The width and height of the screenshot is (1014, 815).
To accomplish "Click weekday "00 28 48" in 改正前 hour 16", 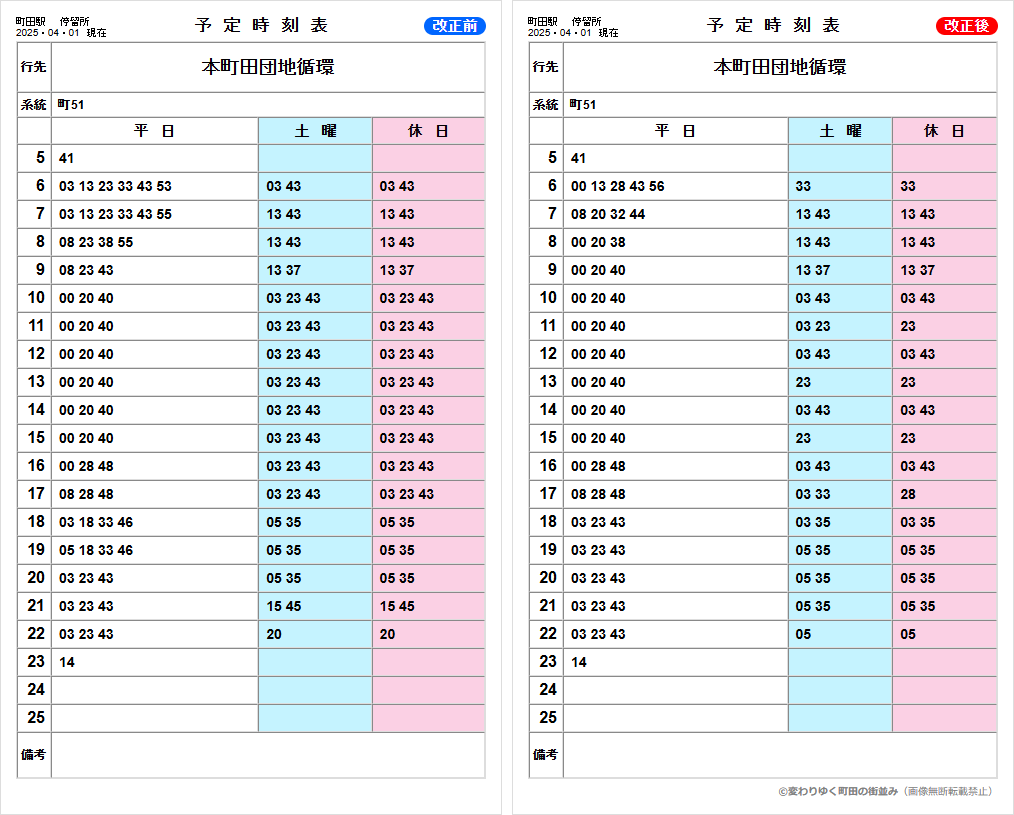I will tap(86, 466).
